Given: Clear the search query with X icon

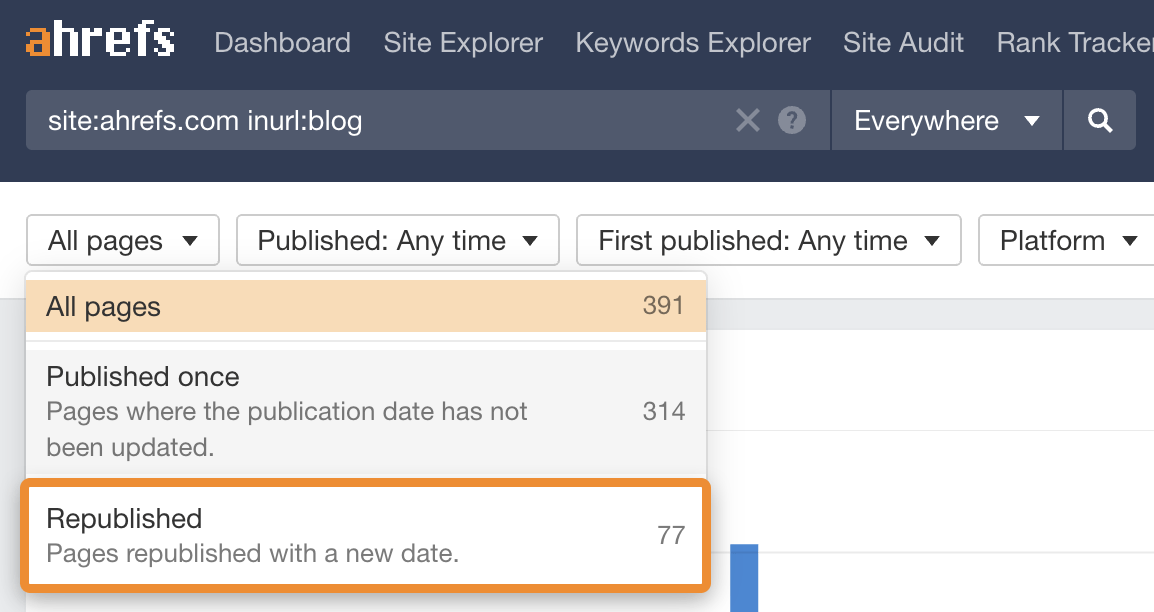Looking at the screenshot, I should tap(748, 121).
